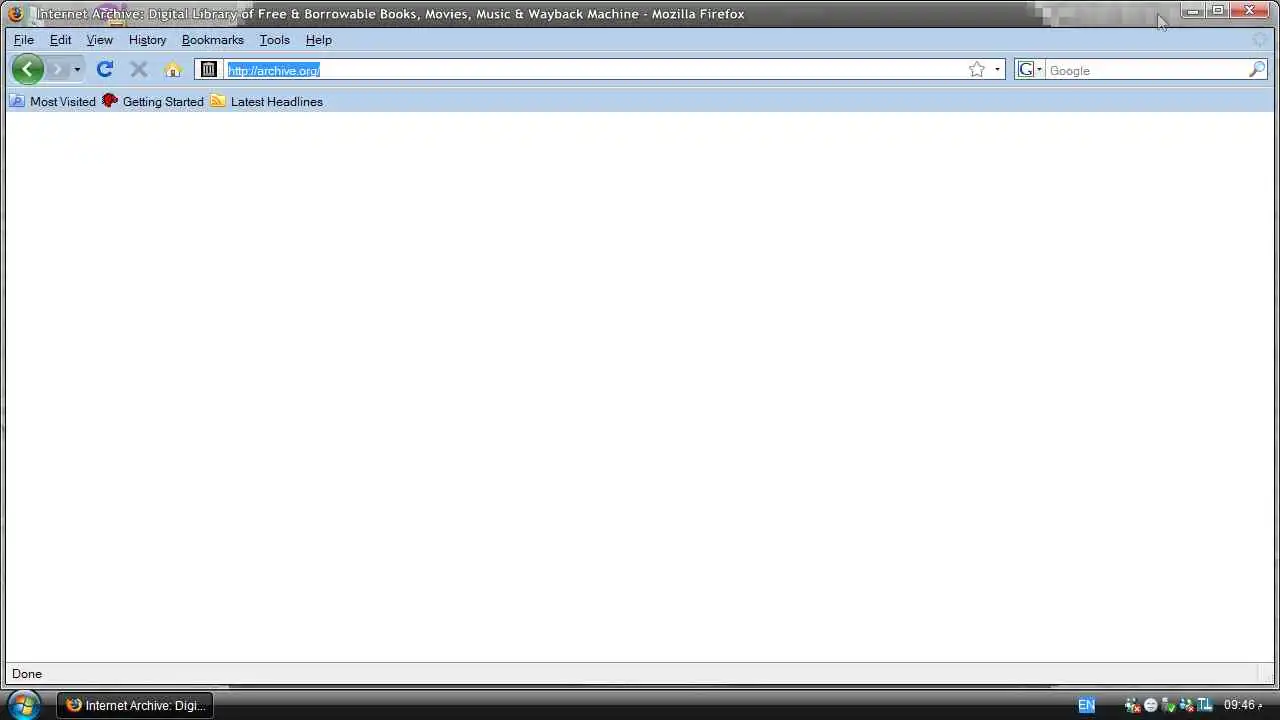This screenshot has width=1280, height=720.
Task: Minimize the Firefox window
Action: click(x=1193, y=12)
